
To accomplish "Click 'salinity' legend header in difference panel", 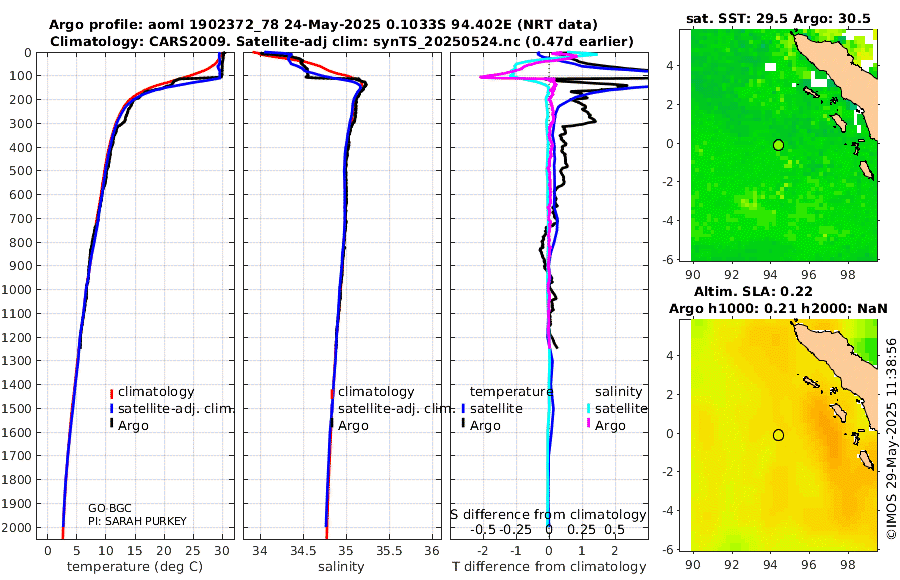I will (x=618, y=392).
